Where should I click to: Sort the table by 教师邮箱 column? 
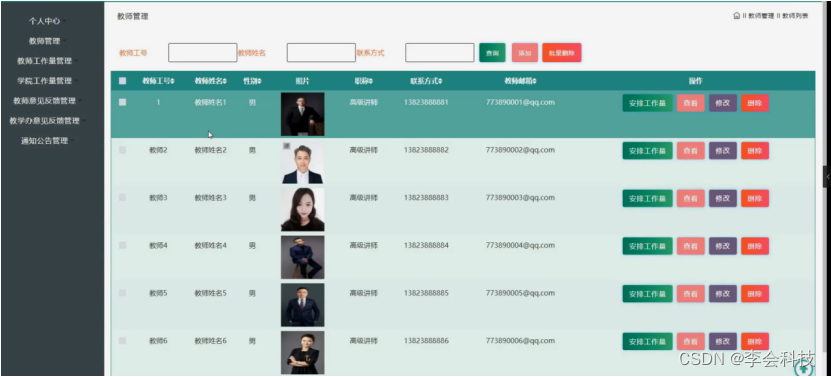tap(520, 81)
